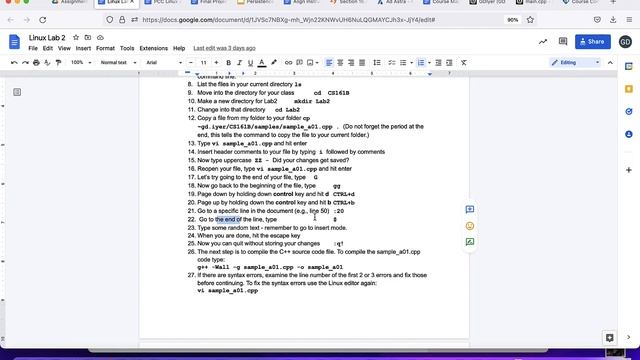Open line and paragraph spacing
The image size is (640, 360).
coord(377,62)
